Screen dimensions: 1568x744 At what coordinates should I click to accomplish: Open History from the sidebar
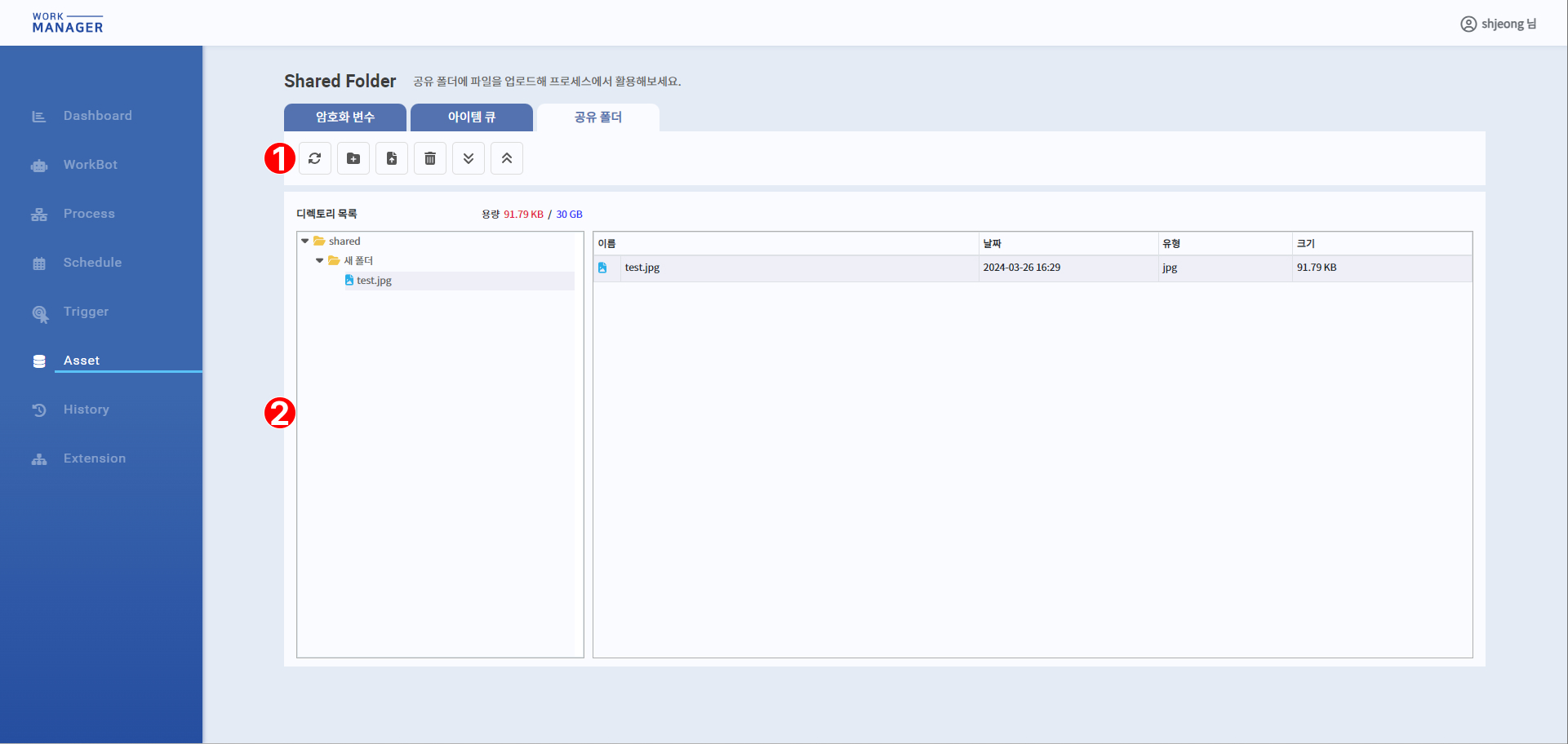(86, 410)
